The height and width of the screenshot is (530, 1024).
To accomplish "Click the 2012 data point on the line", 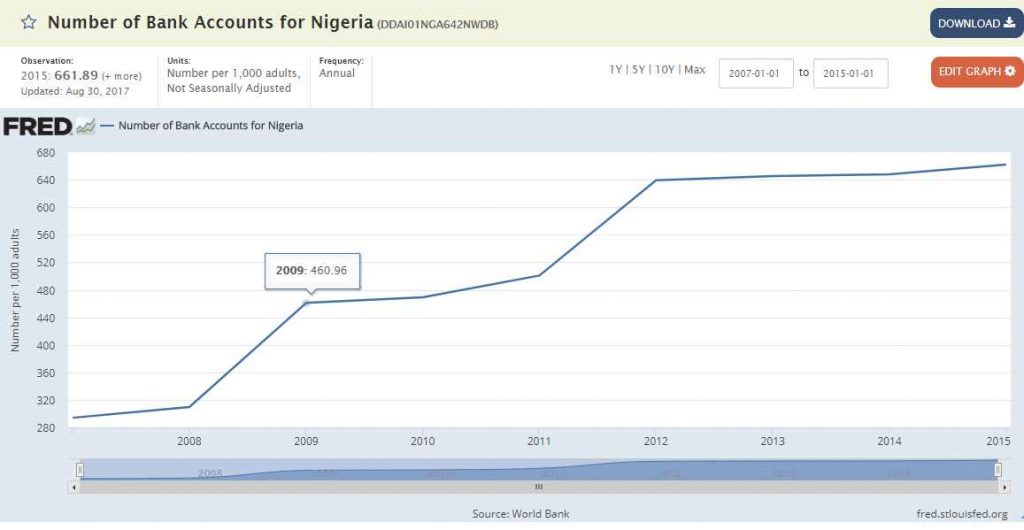I will pos(656,180).
